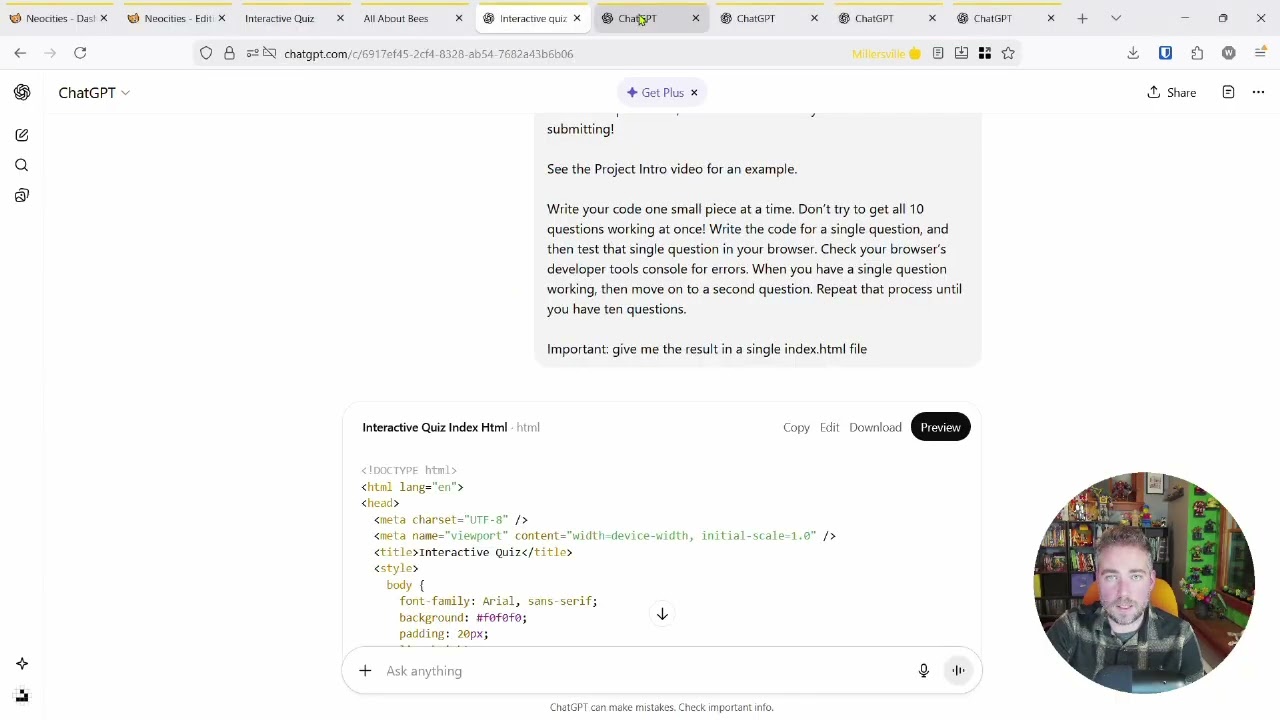Click the See the Project Intro video text
Screen dimensions: 1280x720
tap(672, 169)
